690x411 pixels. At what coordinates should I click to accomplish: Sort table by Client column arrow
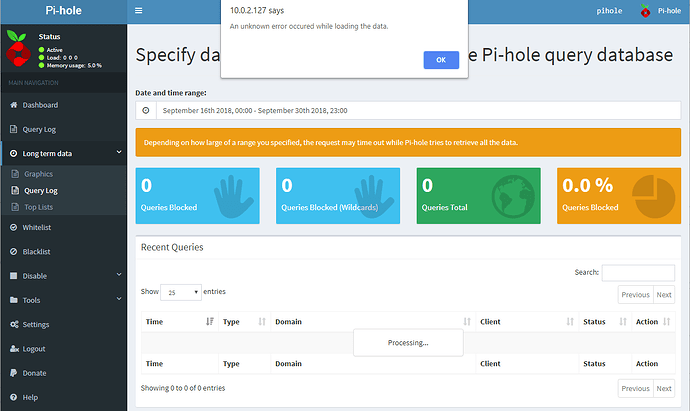click(x=570, y=322)
